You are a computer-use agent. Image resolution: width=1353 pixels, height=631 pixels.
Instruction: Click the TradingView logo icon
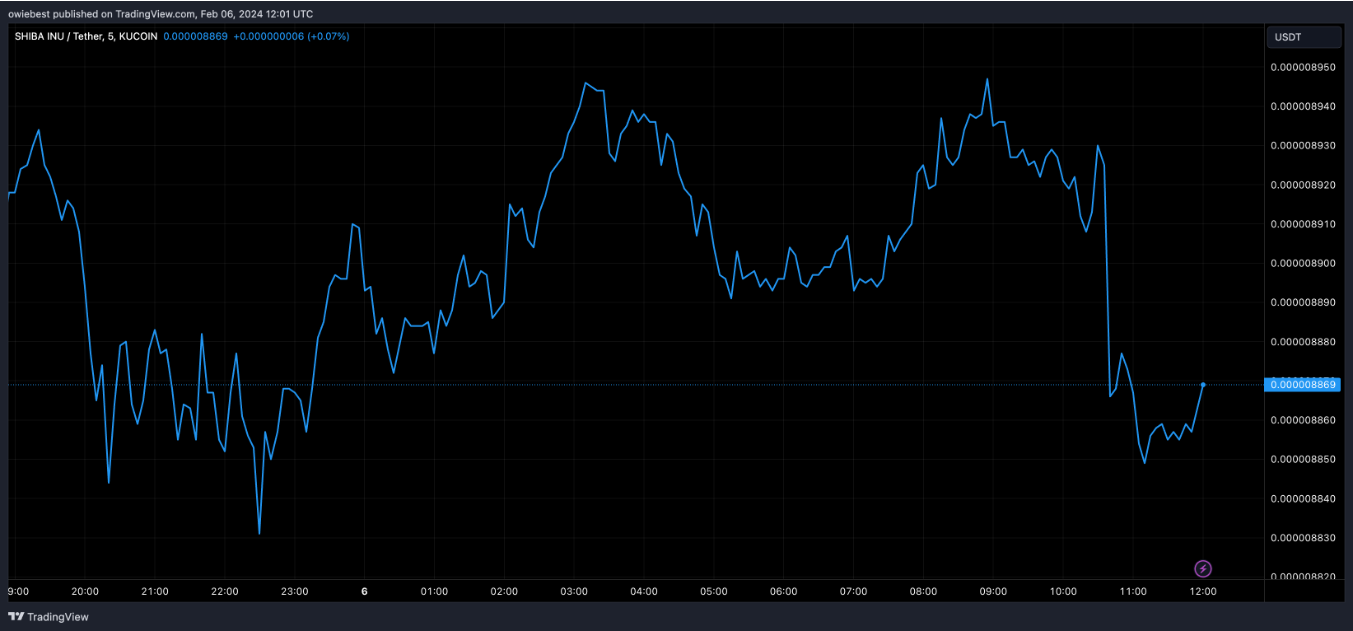click(x=16, y=617)
